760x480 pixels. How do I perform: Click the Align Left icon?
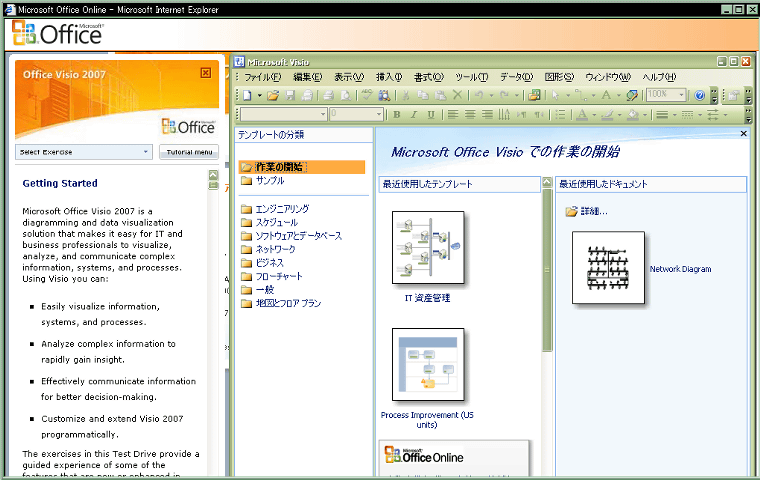pos(453,114)
